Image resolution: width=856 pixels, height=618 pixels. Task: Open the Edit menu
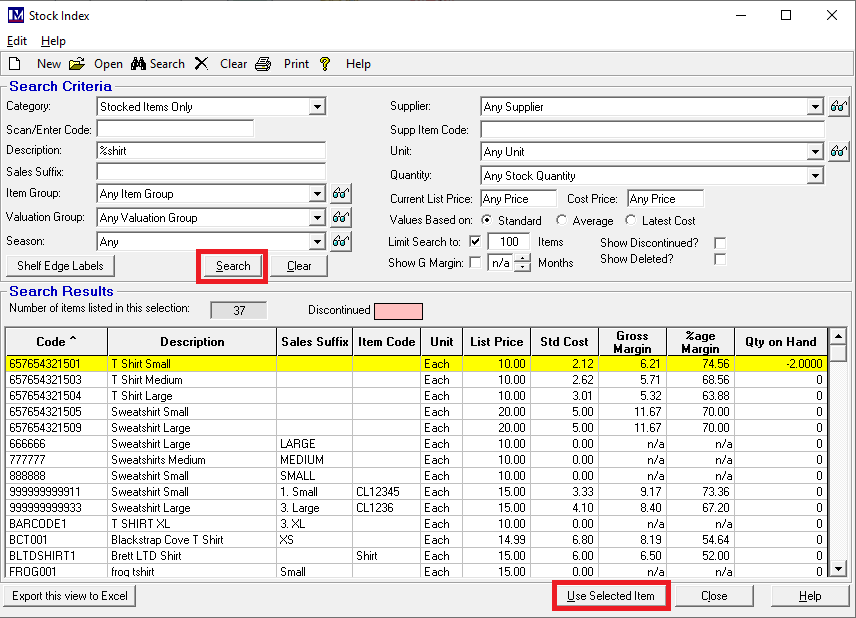(17, 41)
